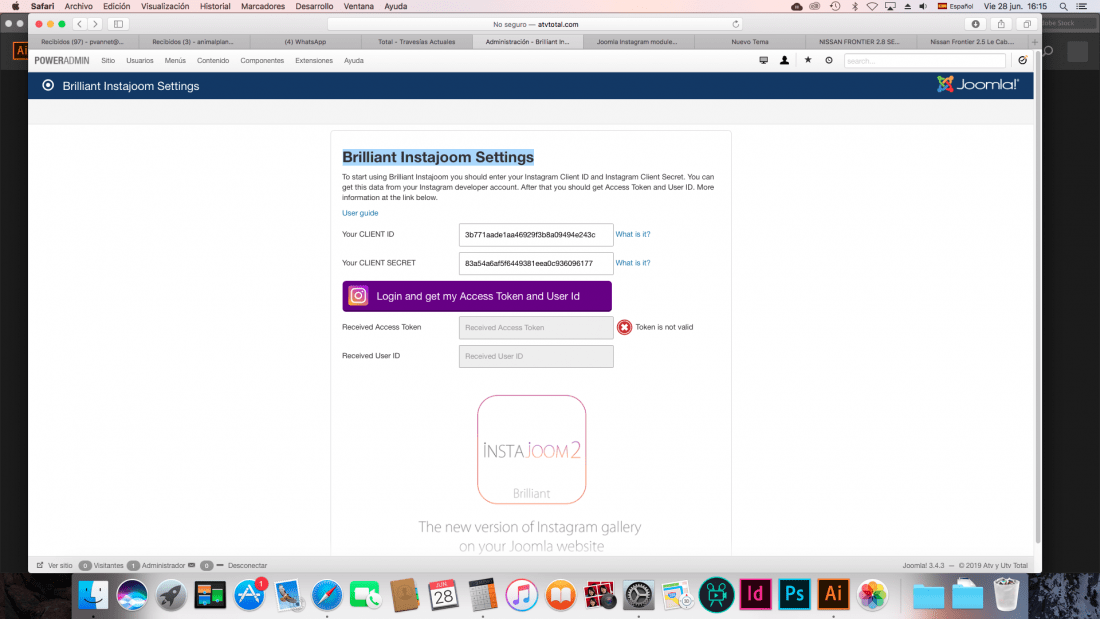Launch Adobe Photoshop from the Dock
The height and width of the screenshot is (619, 1100).
click(794, 594)
